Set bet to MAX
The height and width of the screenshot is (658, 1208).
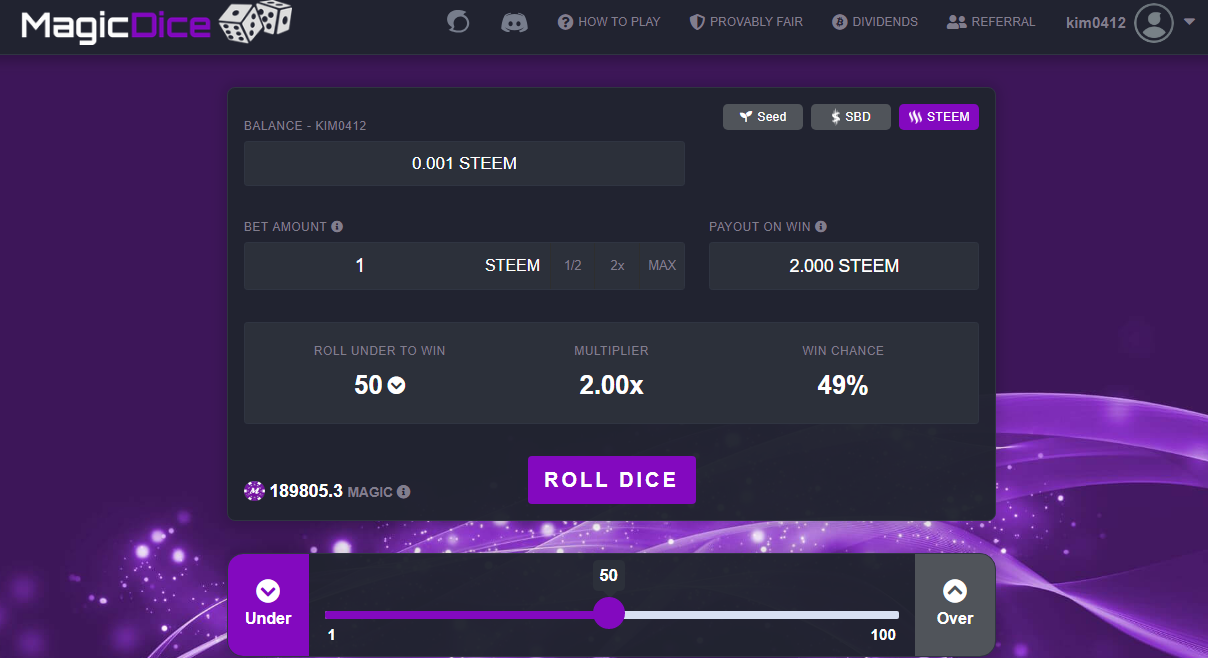(x=662, y=266)
